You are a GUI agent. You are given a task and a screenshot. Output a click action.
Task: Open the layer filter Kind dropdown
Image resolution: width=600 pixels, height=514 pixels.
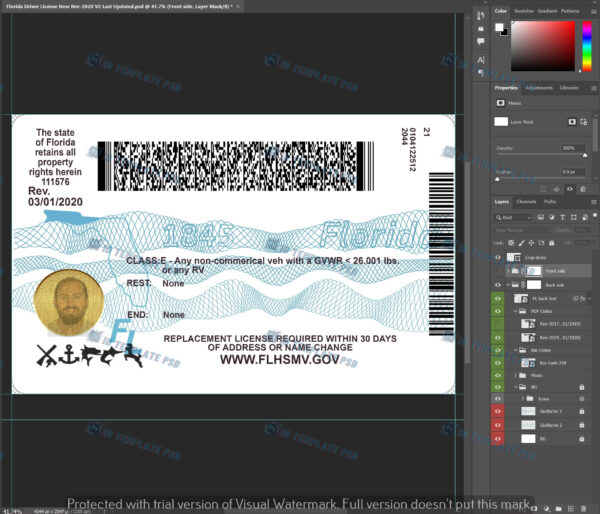pyautogui.click(x=514, y=217)
